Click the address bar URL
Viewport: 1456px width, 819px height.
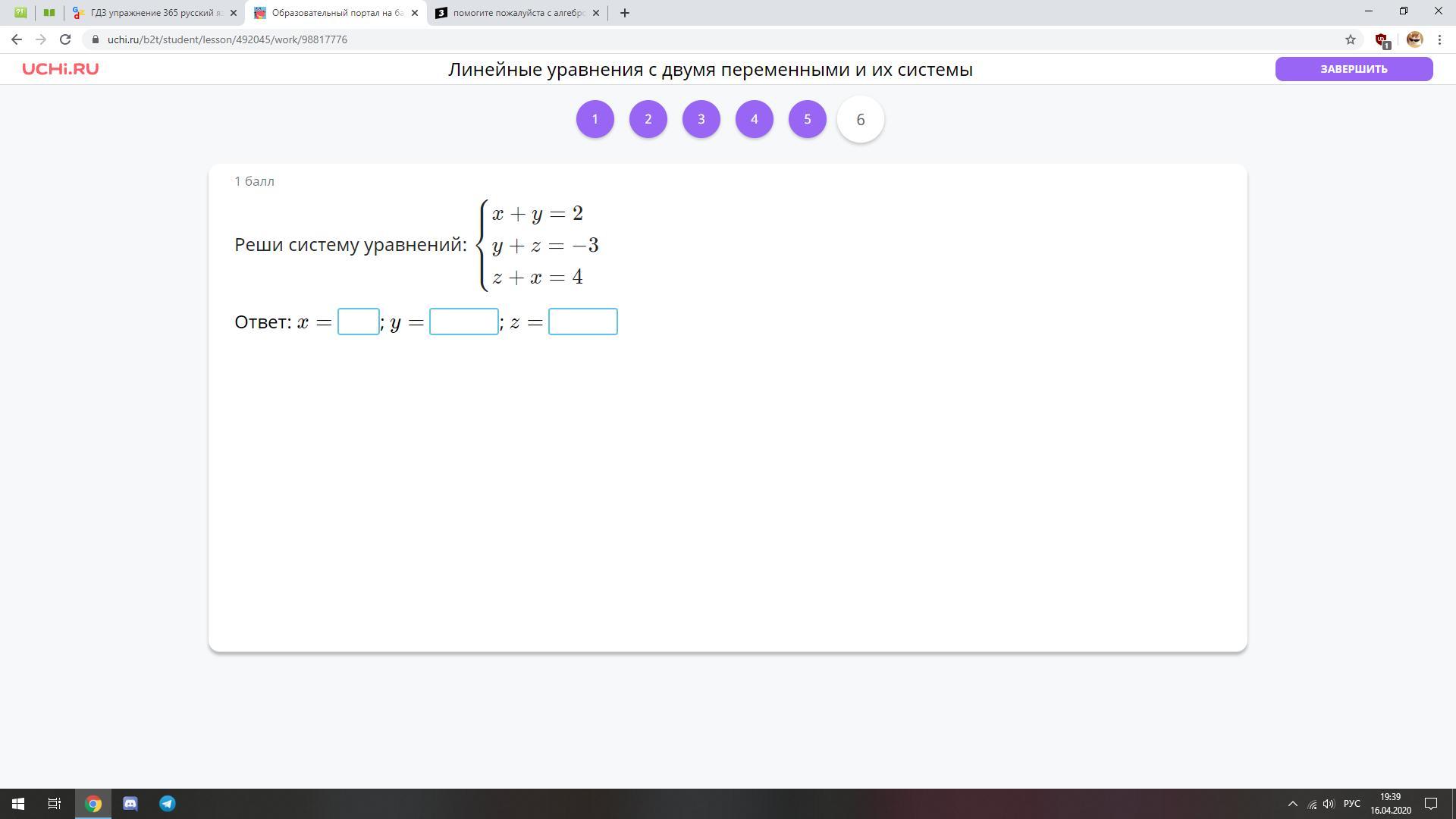[227, 39]
